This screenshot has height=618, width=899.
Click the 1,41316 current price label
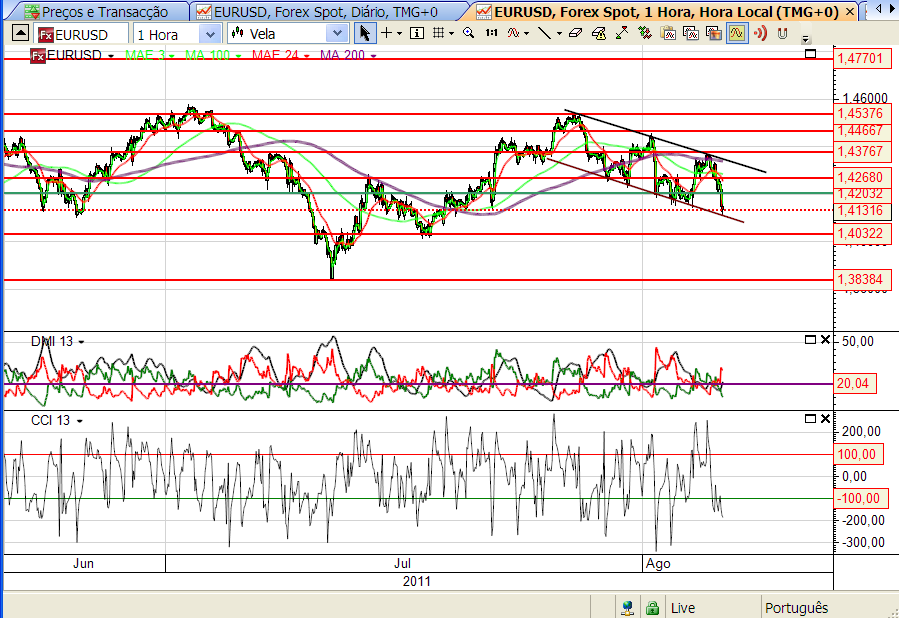(x=862, y=210)
